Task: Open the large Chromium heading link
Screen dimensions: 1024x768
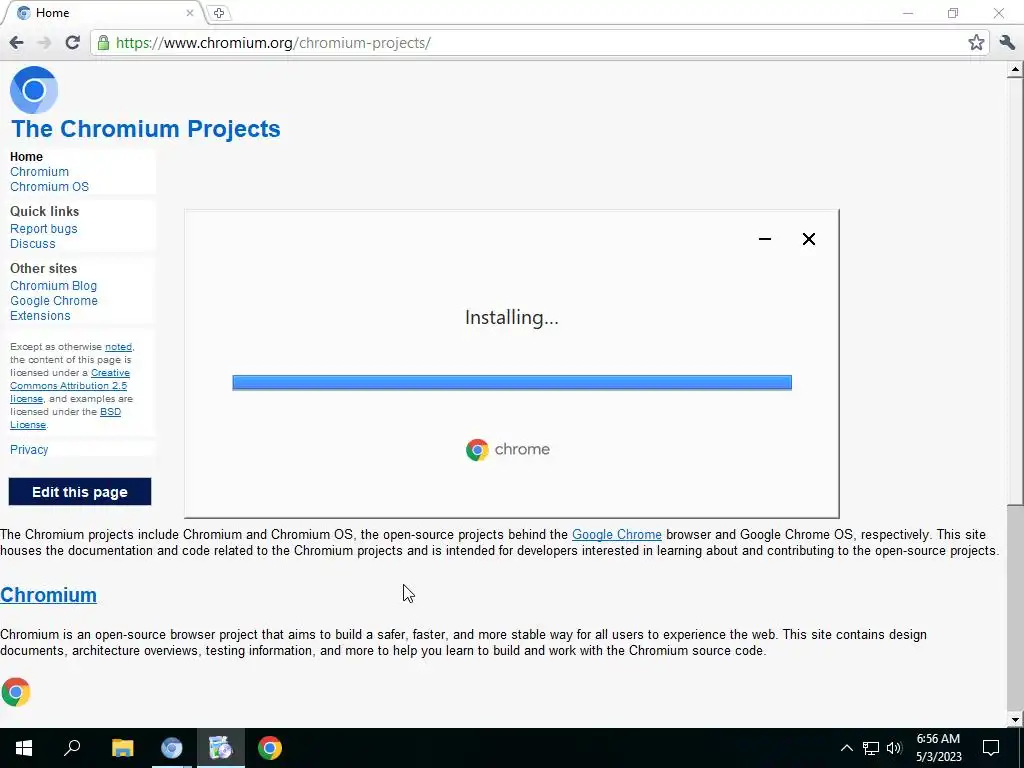Action: pyautogui.click(x=48, y=595)
